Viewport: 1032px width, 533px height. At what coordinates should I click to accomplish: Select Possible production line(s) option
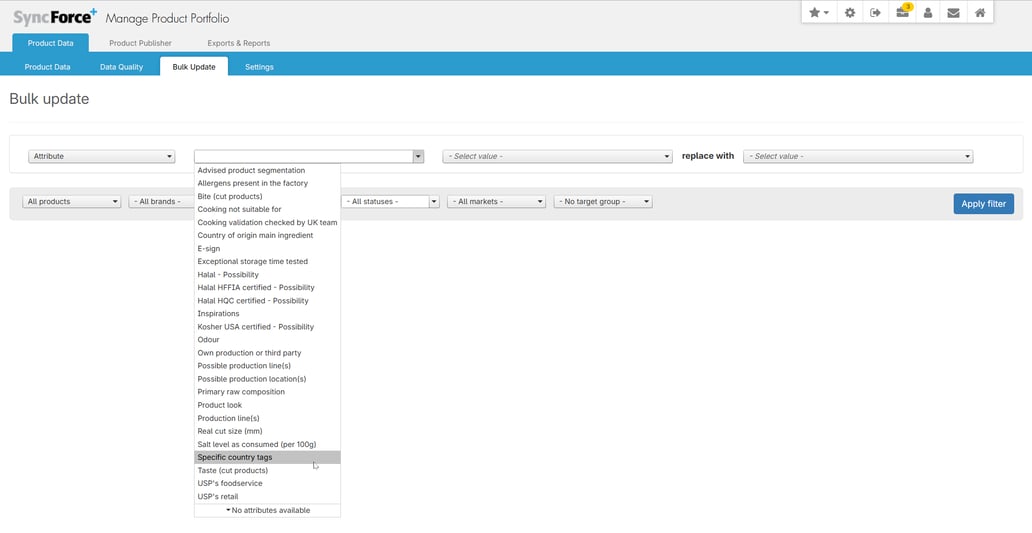point(267,366)
